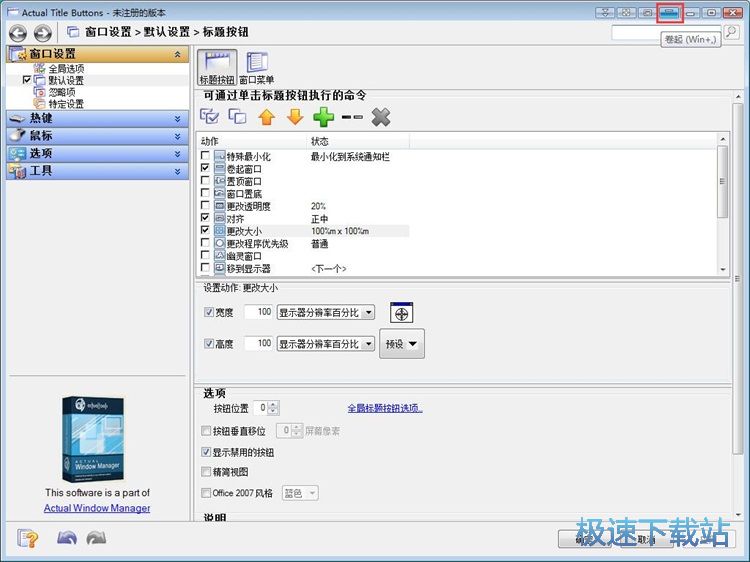This screenshot has width=750, height=562.
Task: Expand the 鼠标 sidebar section
Action: point(98,136)
